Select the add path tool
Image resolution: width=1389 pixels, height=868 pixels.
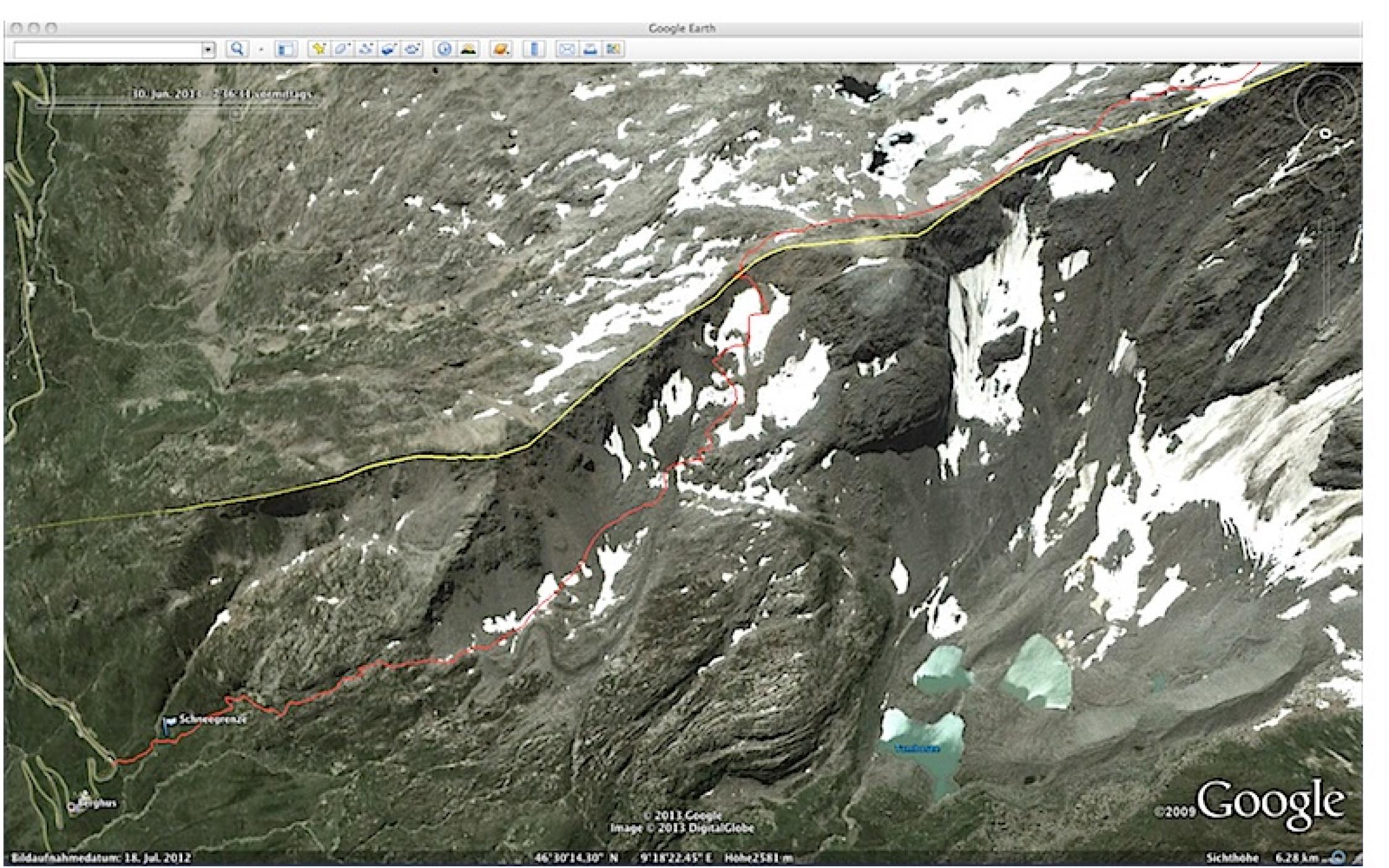(x=365, y=49)
